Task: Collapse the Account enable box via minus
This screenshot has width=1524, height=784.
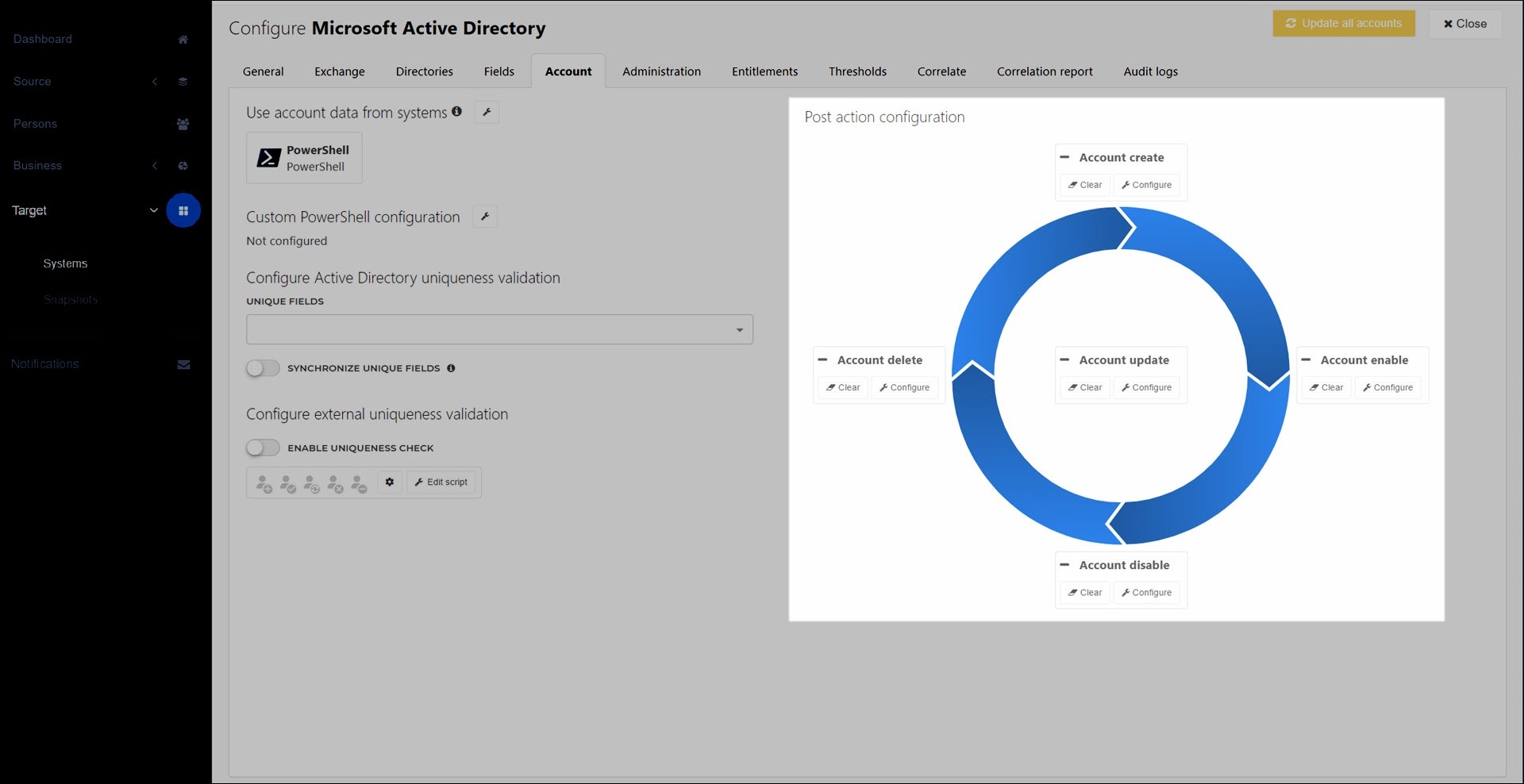Action: click(x=1307, y=359)
